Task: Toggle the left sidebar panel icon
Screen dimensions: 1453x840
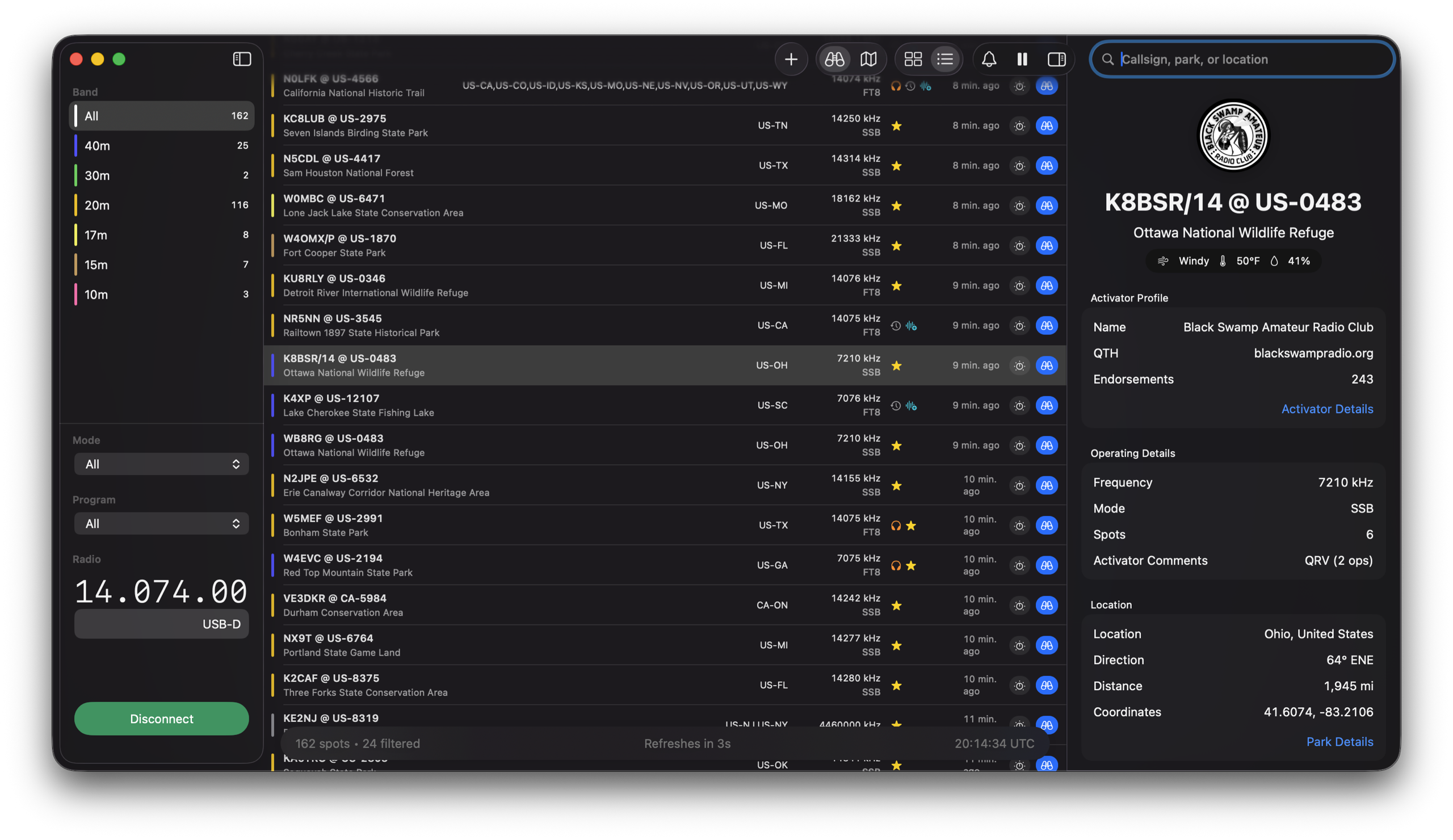Action: tap(242, 59)
